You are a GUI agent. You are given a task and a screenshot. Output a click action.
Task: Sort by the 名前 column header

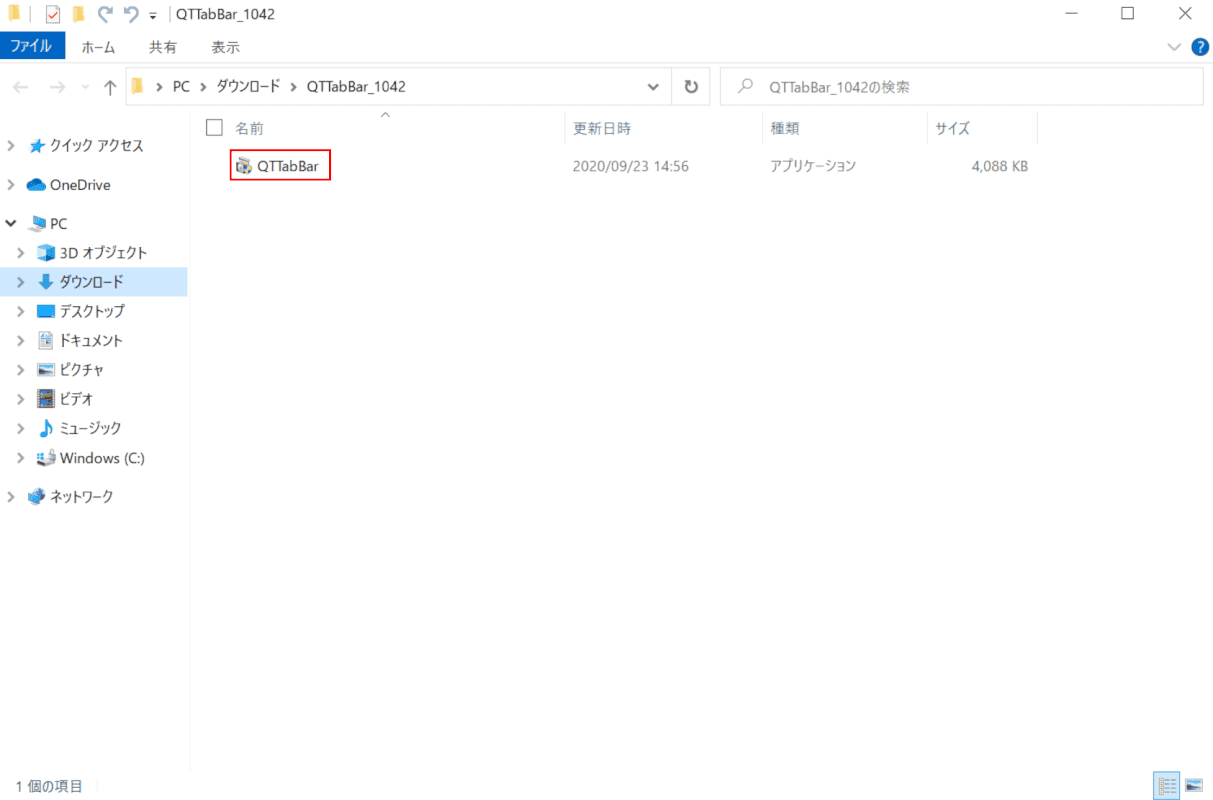point(249,128)
